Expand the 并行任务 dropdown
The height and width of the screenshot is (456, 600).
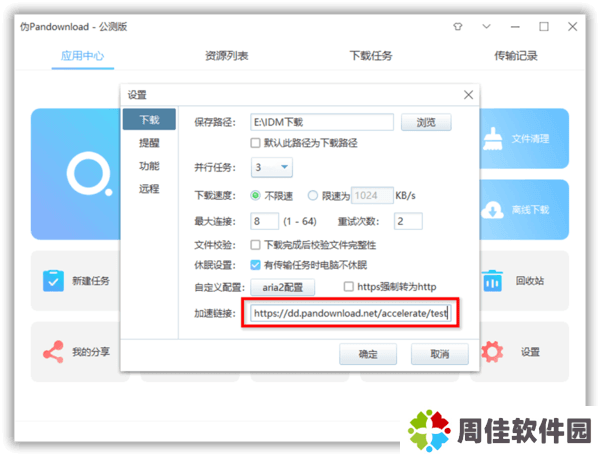[x=272, y=167]
